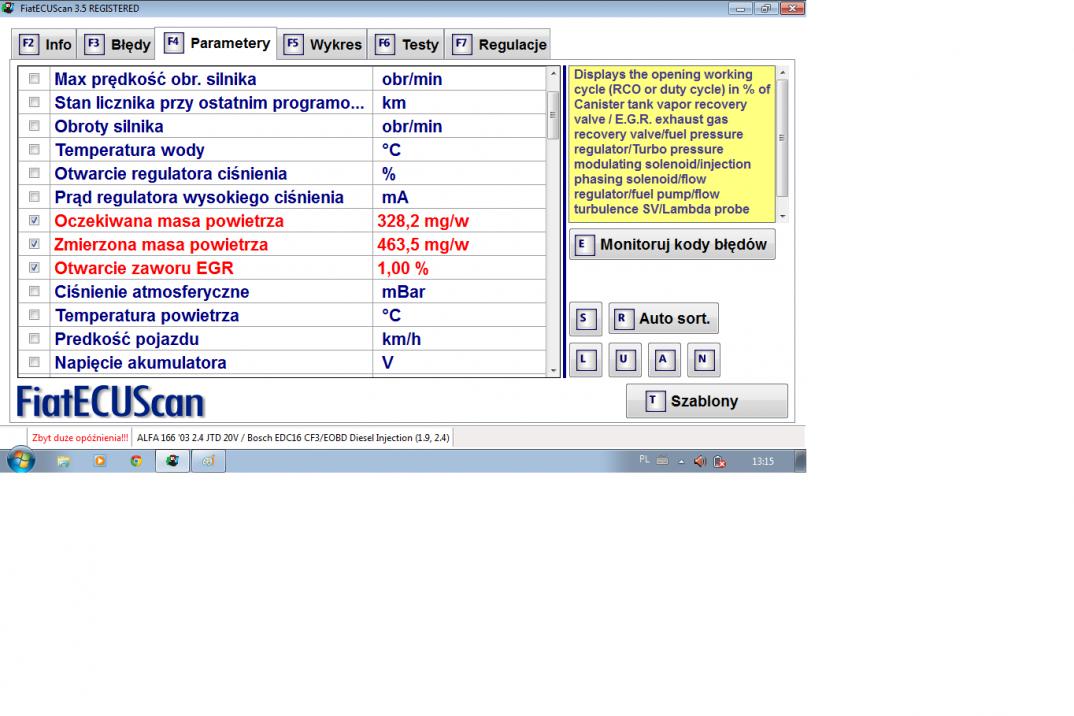Click the PL language indicator
1074x716 pixels.
pos(644,460)
